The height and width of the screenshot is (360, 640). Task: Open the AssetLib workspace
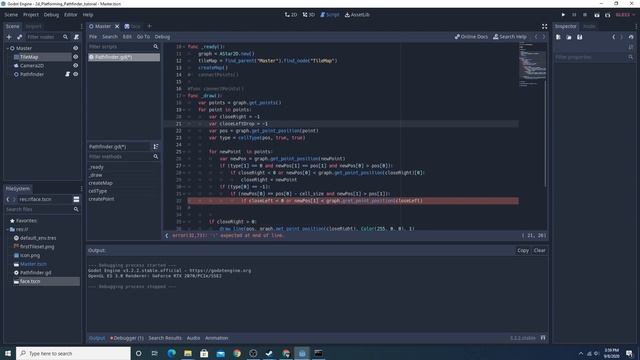point(357,15)
